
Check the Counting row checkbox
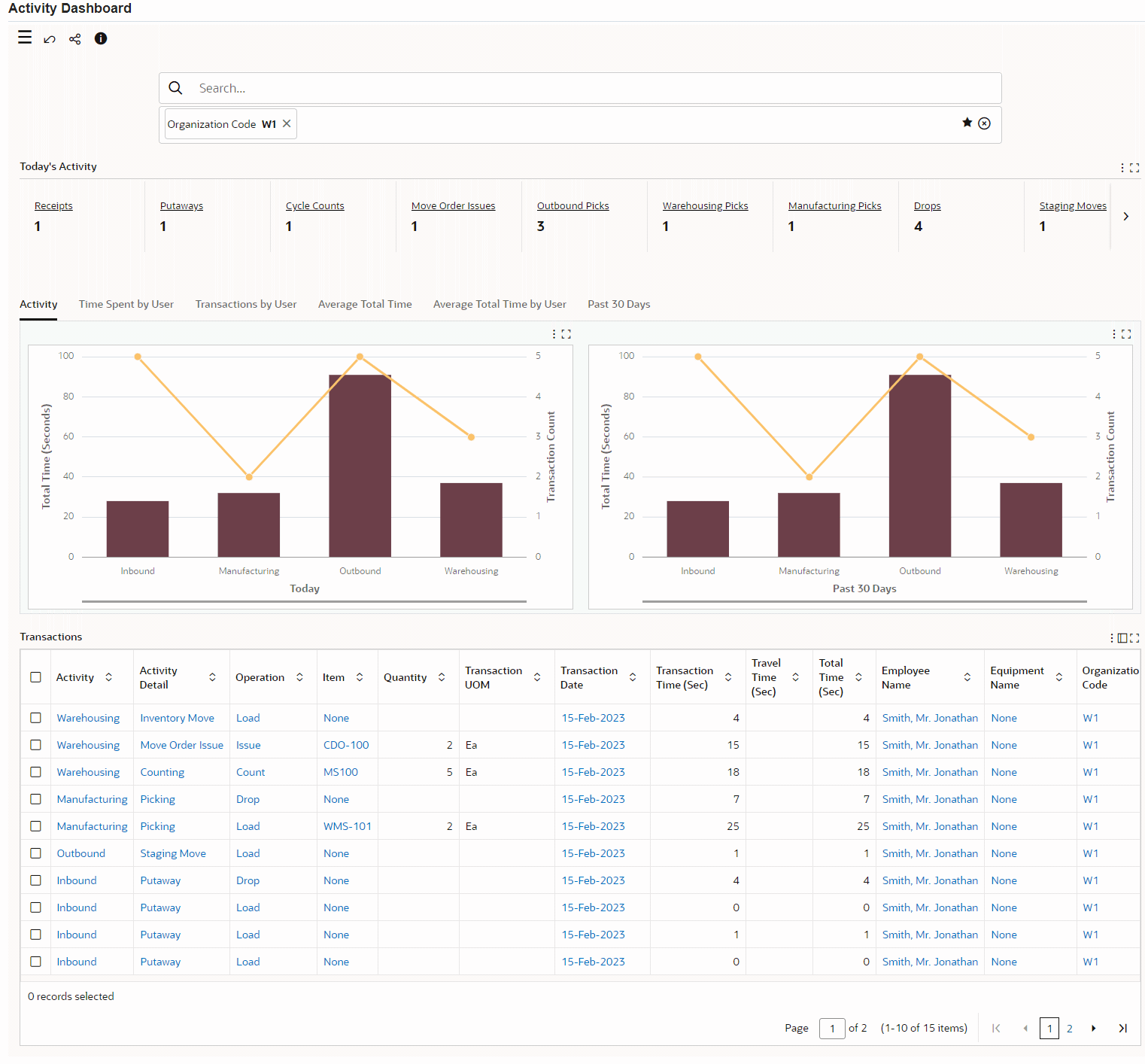(x=35, y=772)
